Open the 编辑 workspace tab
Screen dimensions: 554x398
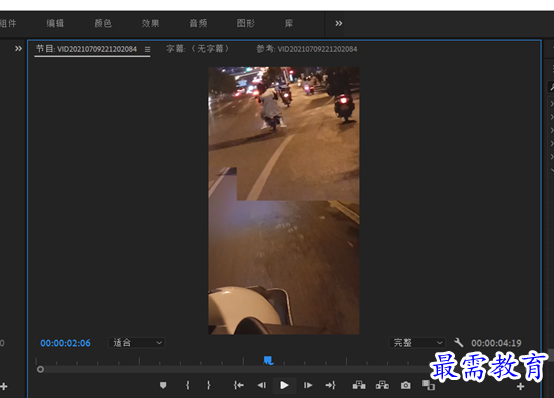click(55, 23)
